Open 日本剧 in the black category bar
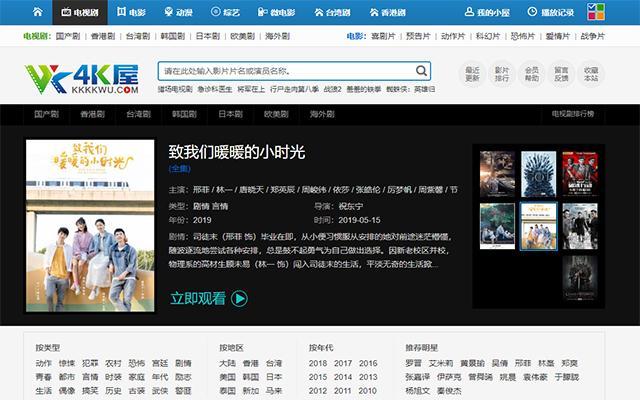640x400 pixels. 230,114
